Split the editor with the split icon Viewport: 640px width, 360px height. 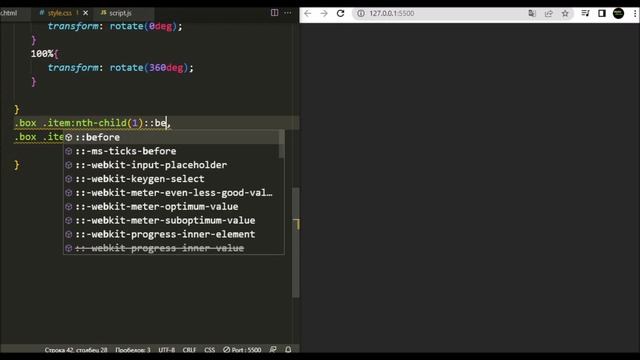click(x=275, y=13)
